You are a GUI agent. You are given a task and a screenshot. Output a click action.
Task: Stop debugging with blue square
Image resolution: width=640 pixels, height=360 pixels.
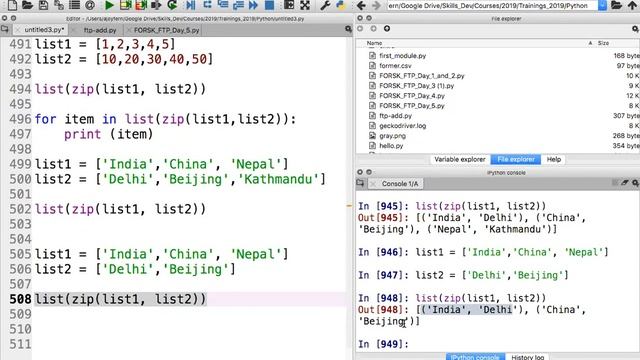pyautogui.click(x=269, y=5)
